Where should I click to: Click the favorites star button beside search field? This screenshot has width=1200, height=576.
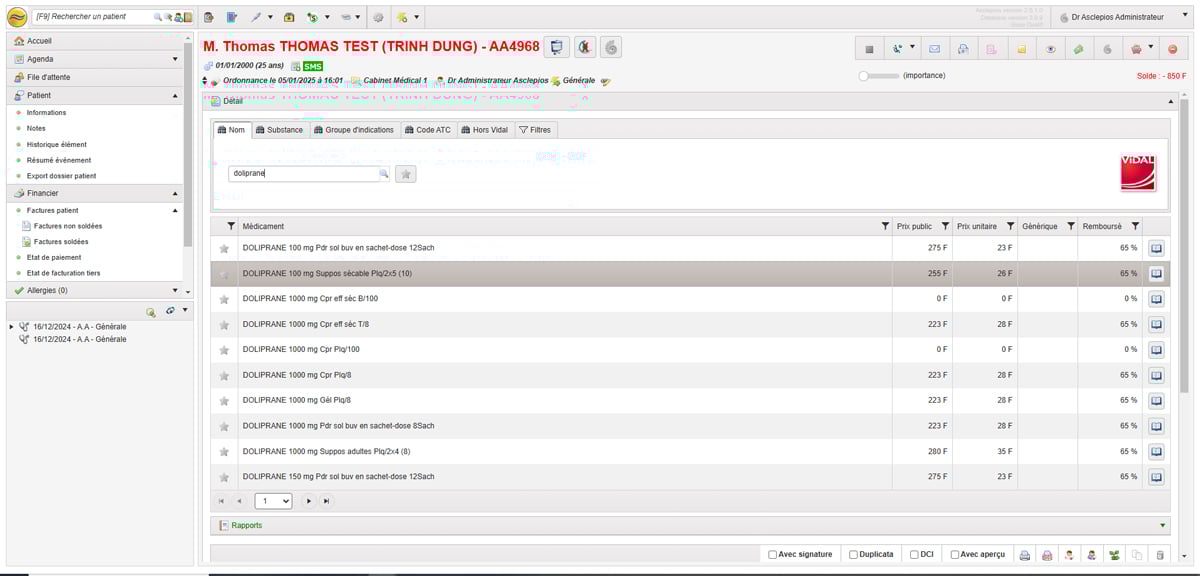tap(405, 174)
